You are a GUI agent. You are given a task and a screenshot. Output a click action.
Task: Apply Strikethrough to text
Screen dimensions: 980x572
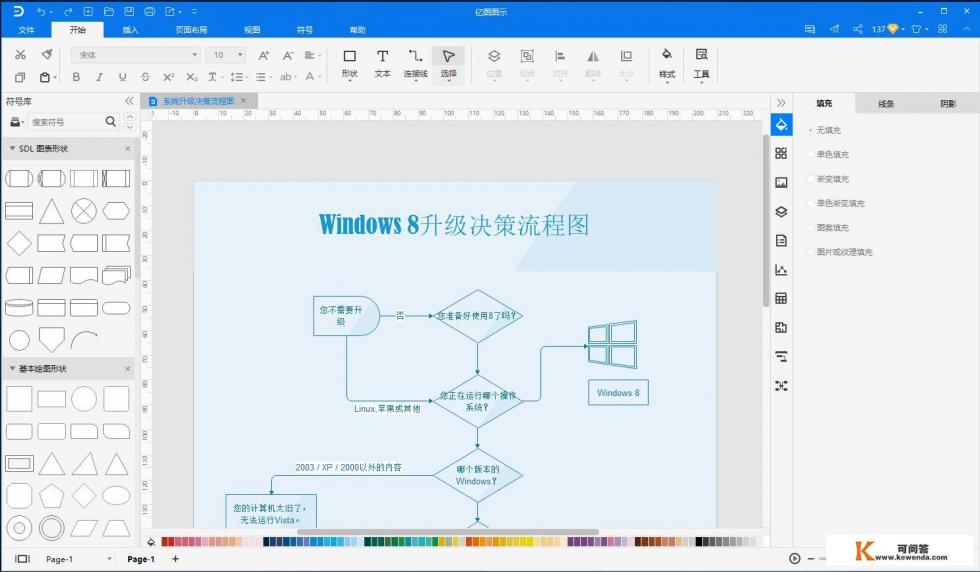145,76
